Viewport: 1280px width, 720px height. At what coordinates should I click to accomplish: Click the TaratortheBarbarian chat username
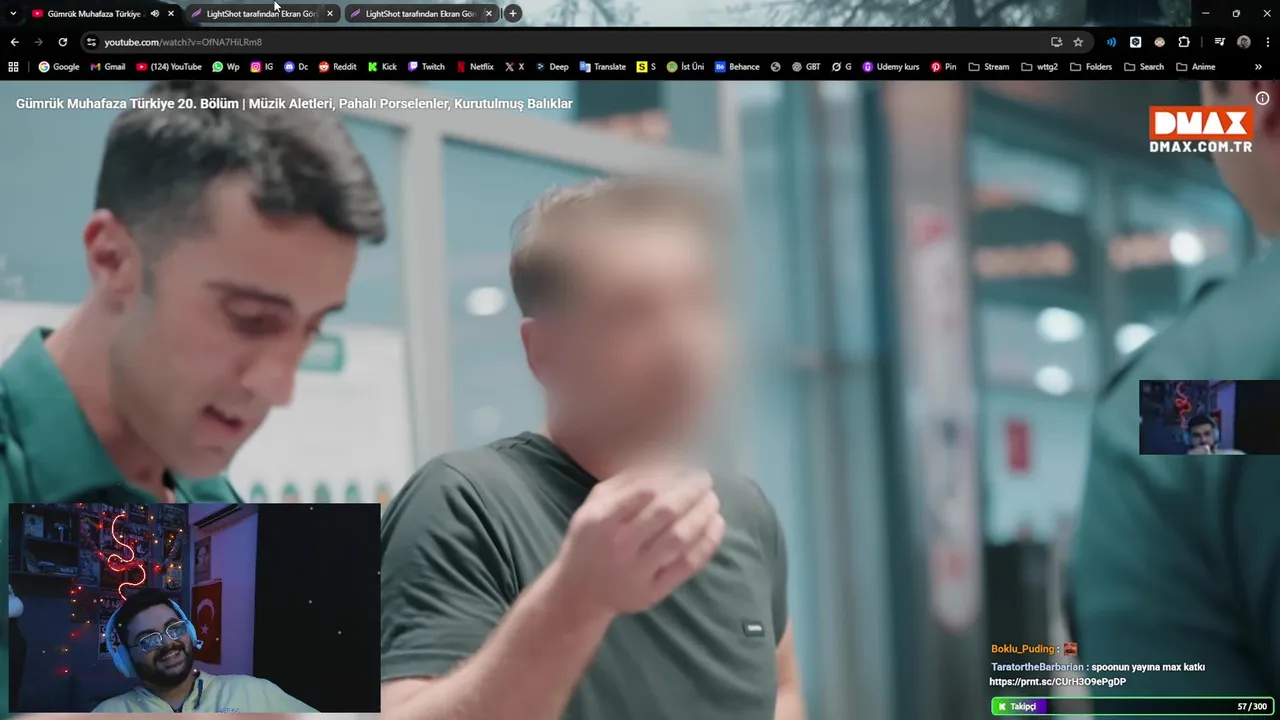pos(1037,667)
